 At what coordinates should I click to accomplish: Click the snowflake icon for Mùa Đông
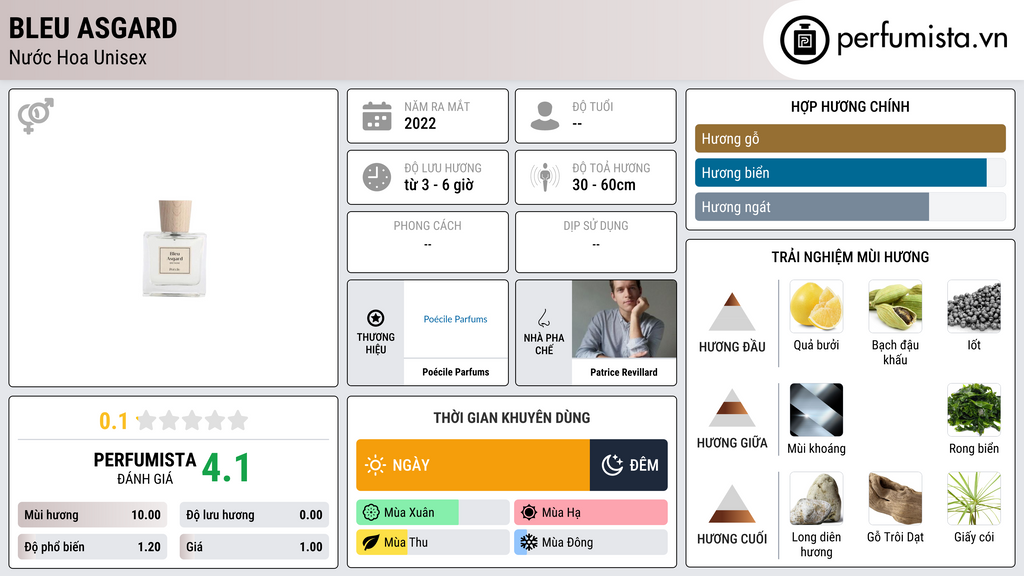[529, 542]
